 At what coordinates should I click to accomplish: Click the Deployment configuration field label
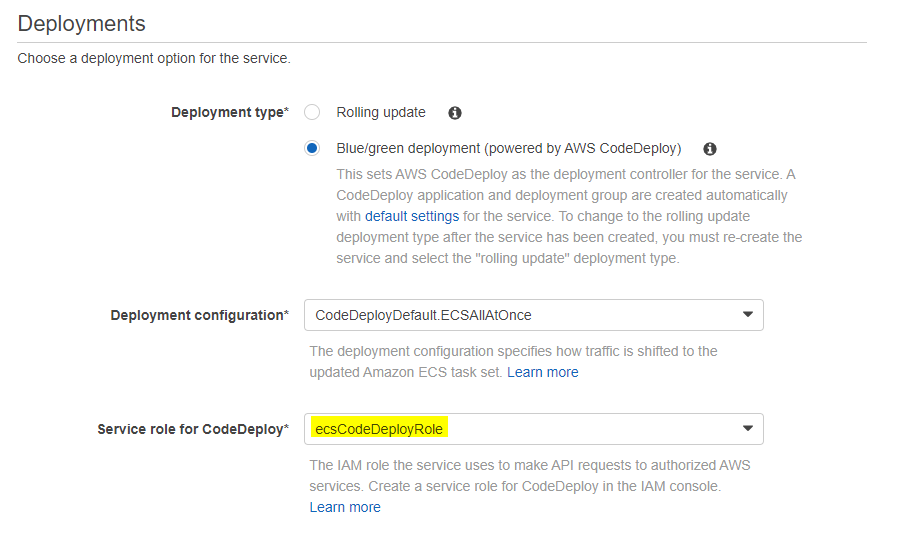click(200, 315)
